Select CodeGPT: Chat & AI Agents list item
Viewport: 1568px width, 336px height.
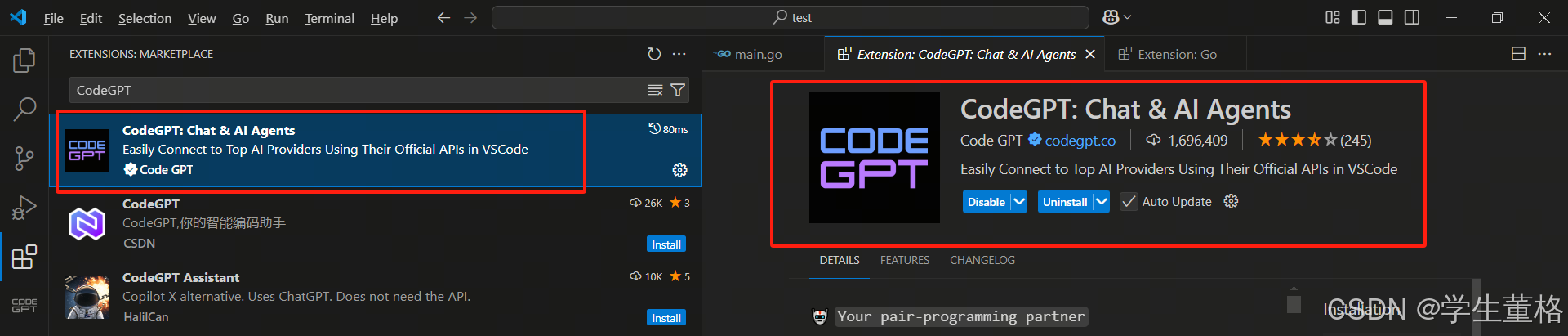(x=375, y=150)
